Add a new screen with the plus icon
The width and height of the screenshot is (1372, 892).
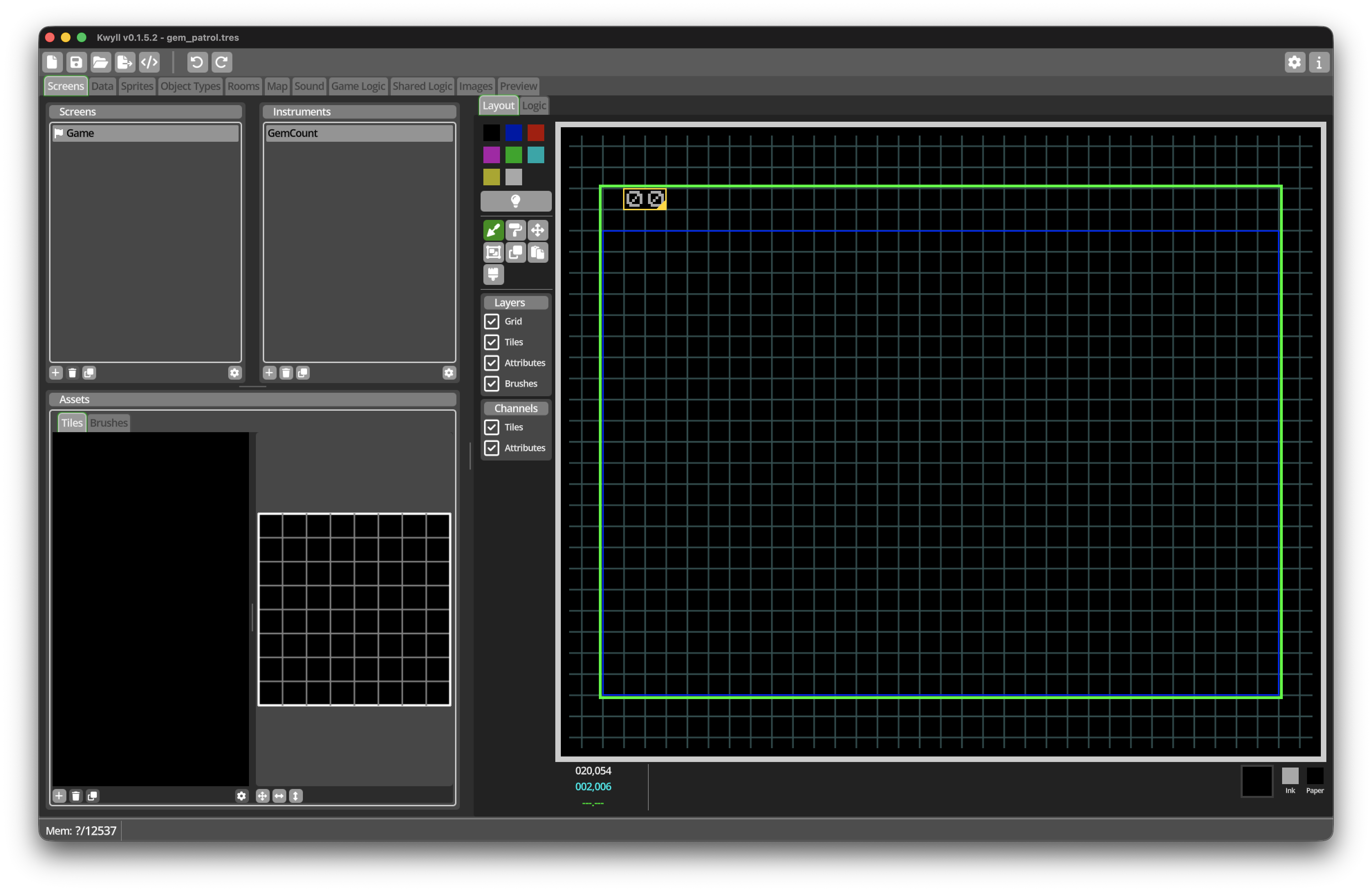point(56,373)
